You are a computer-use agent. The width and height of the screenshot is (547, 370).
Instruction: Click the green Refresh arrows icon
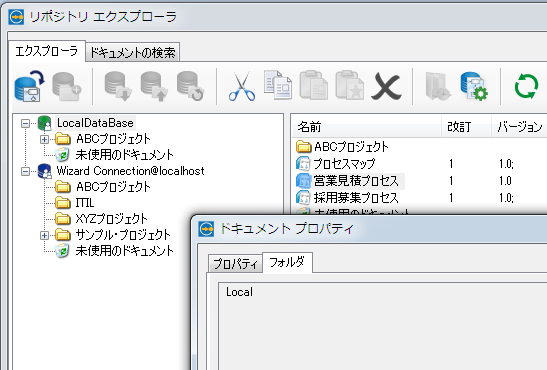[526, 86]
